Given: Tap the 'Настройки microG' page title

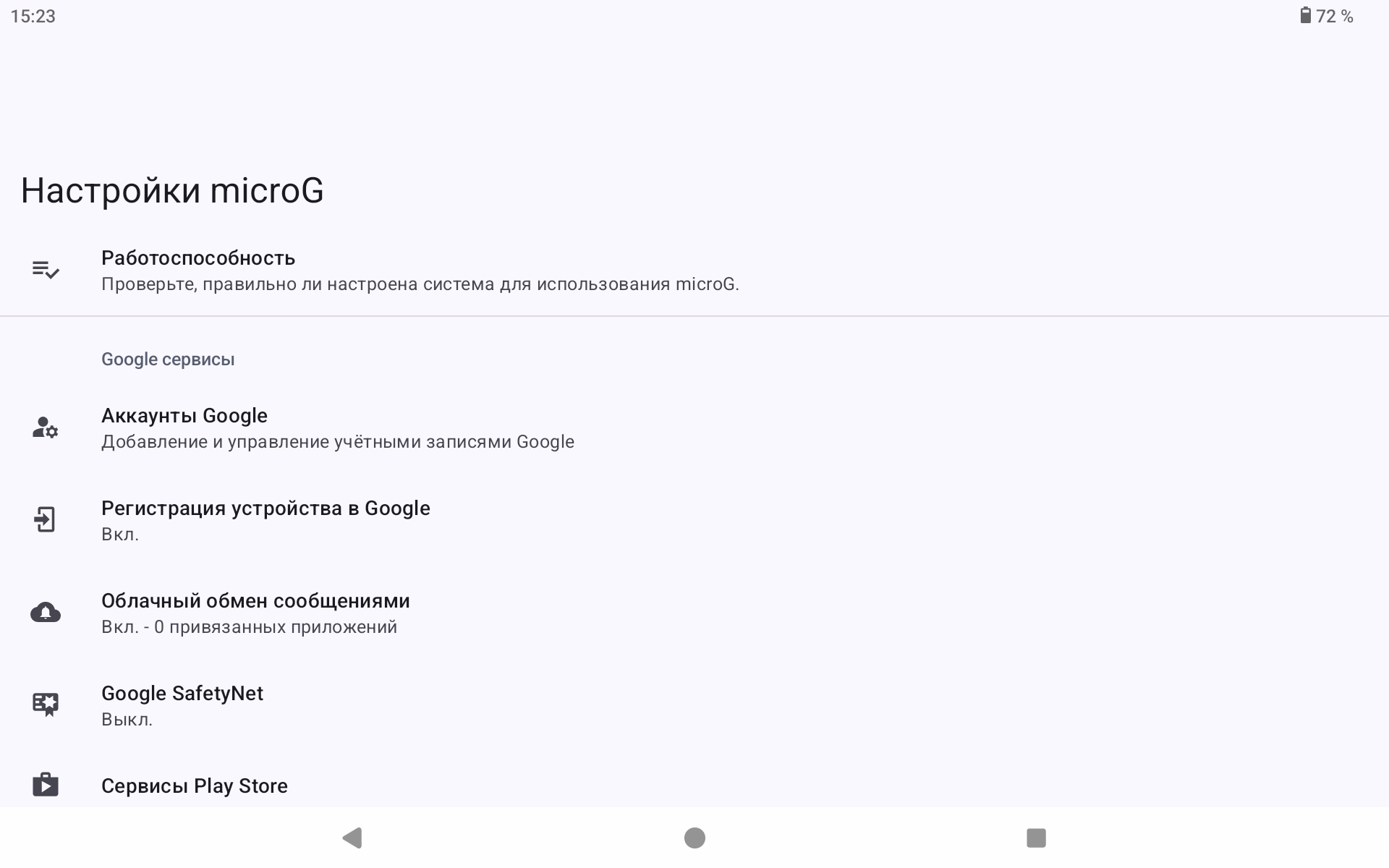Looking at the screenshot, I should click(172, 191).
